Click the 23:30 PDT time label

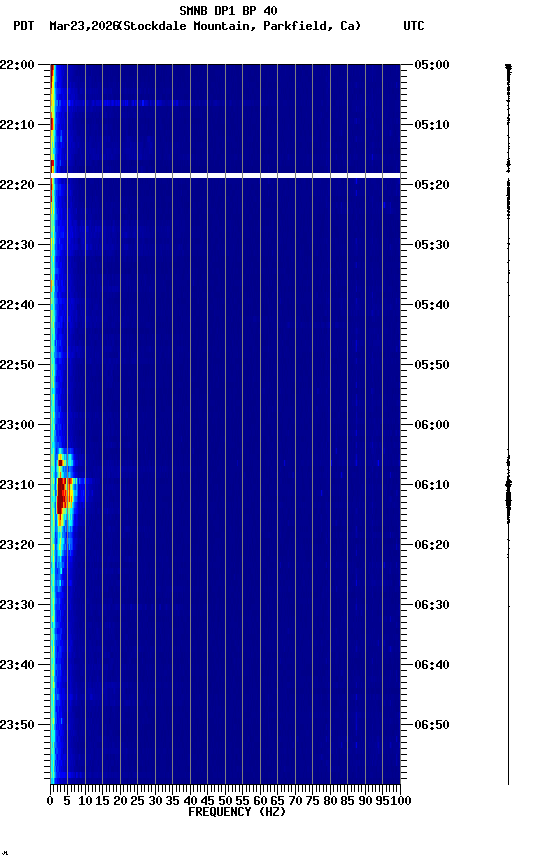click(x=17, y=606)
